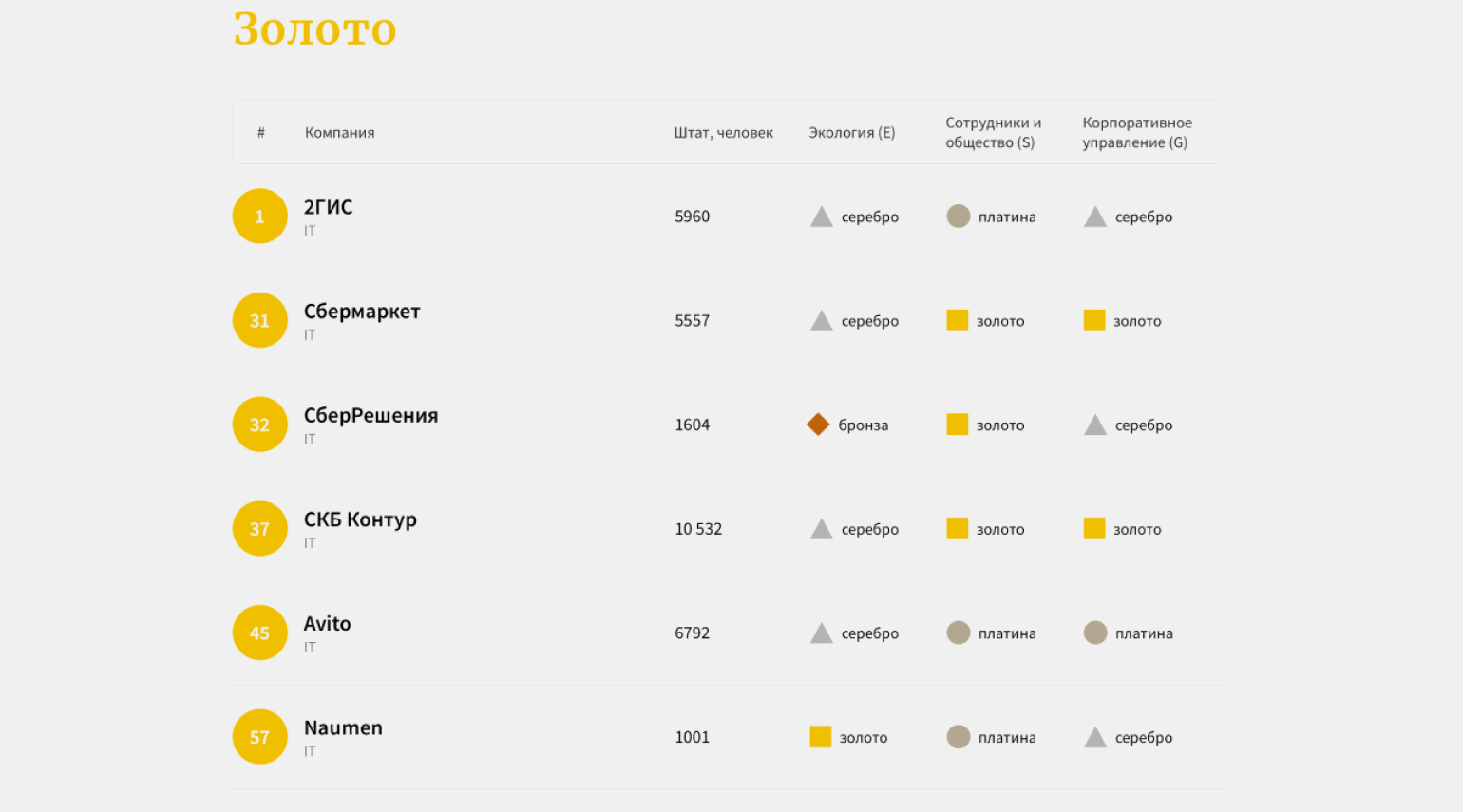1463x812 pixels.
Task: Click the Экология (E) column header
Action: [851, 132]
